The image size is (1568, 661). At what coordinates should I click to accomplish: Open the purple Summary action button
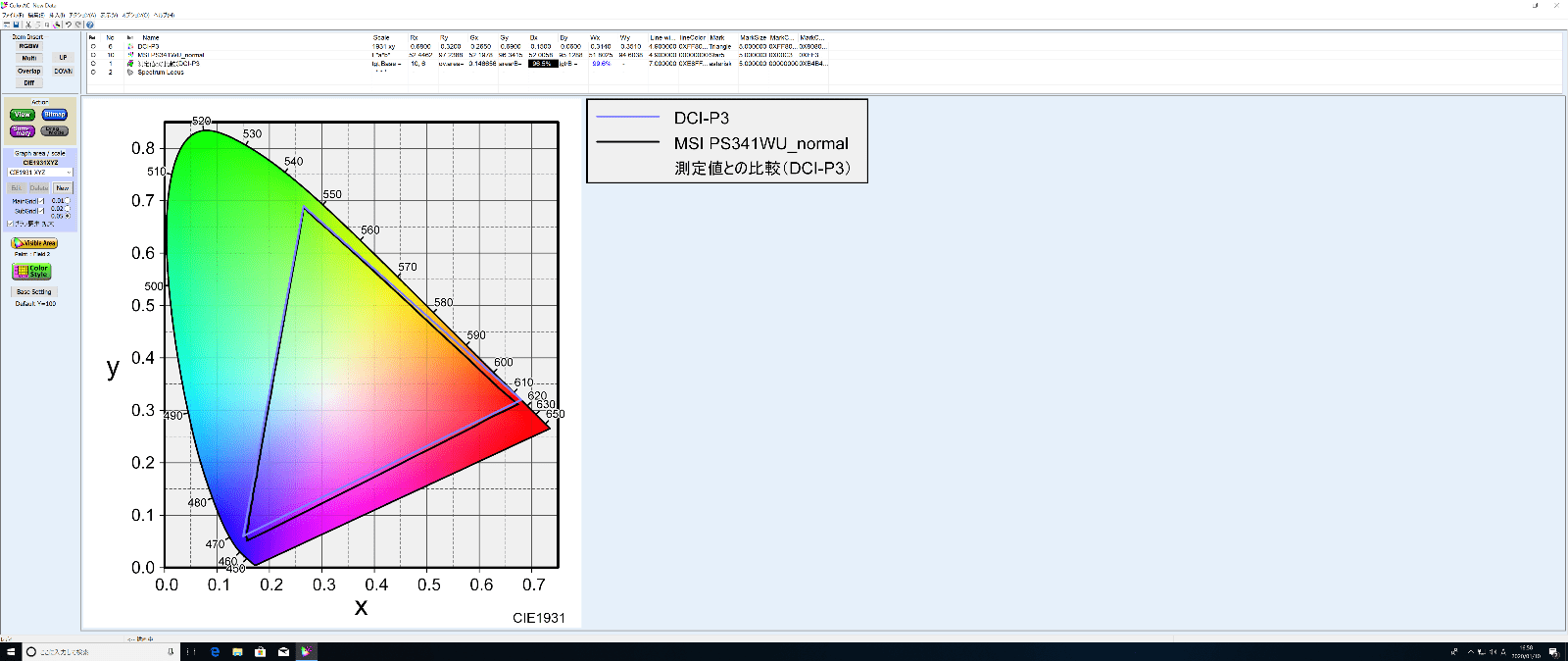point(22,130)
